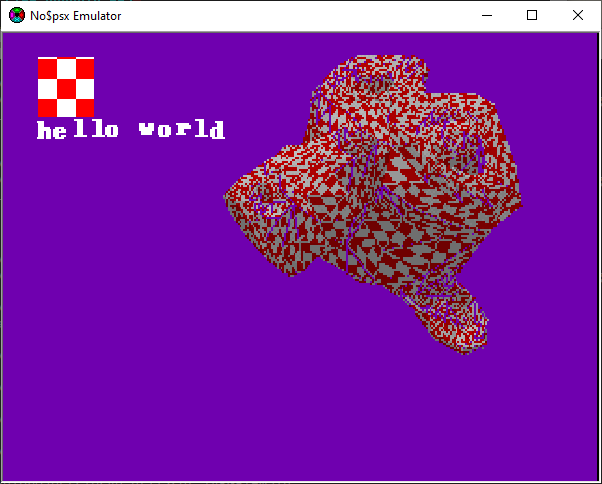602x484 pixels.
Task: Click the word "hello" in the emulator
Action: (x=78, y=130)
